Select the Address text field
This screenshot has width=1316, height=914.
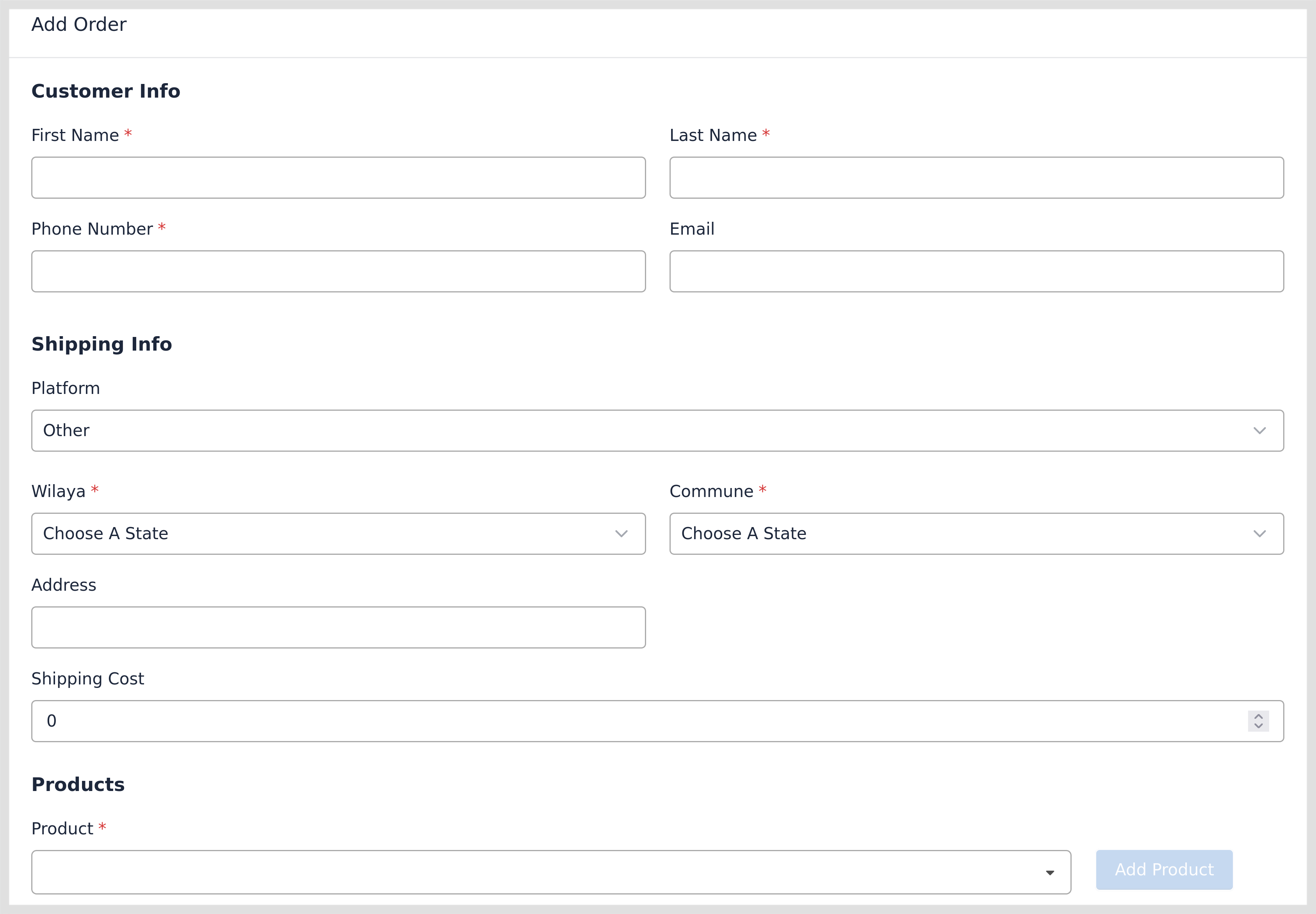coord(338,628)
